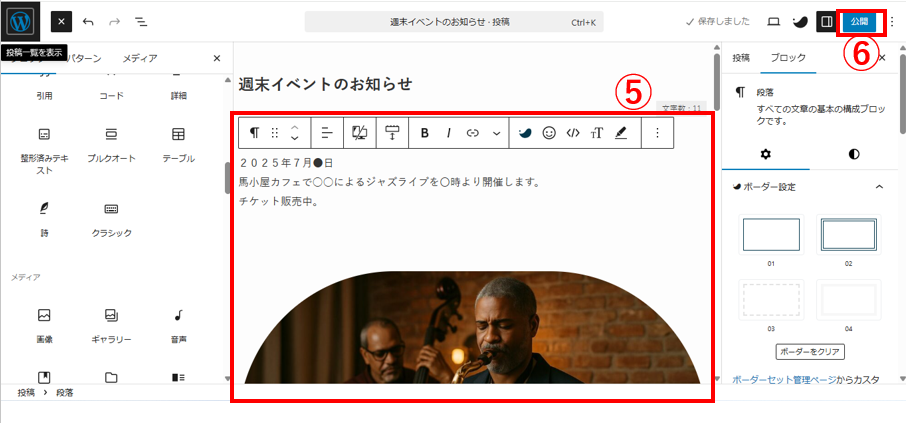Click the inserter panel vertical scrollbar
The height and width of the screenshot is (423, 906).
(228, 177)
